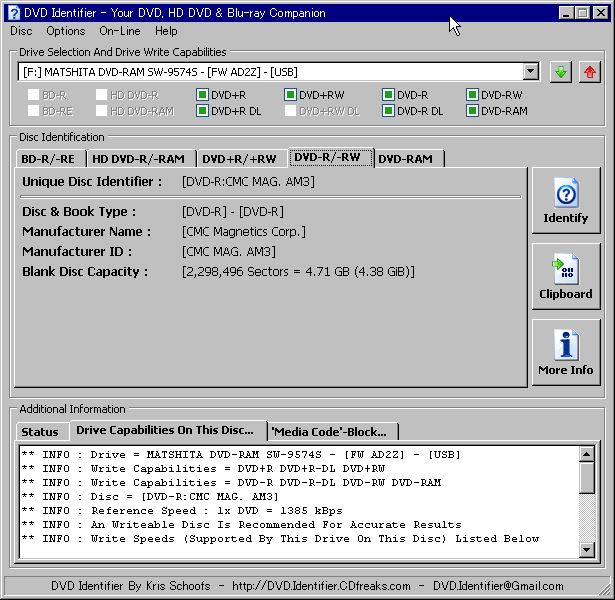Maximize the DVD Identifier window
Viewport: 615px width, 600px height.
pyautogui.click(x=583, y=13)
